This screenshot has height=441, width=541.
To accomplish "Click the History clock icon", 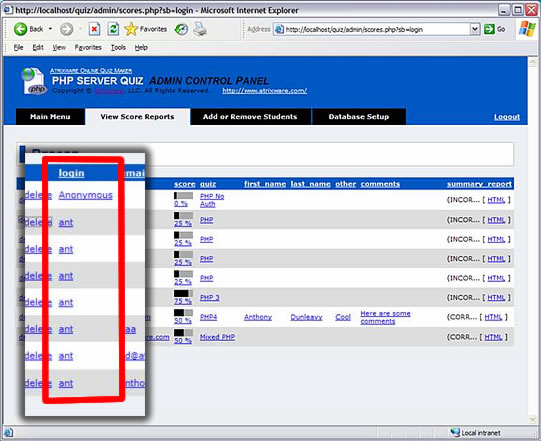I will pyautogui.click(x=181, y=29).
